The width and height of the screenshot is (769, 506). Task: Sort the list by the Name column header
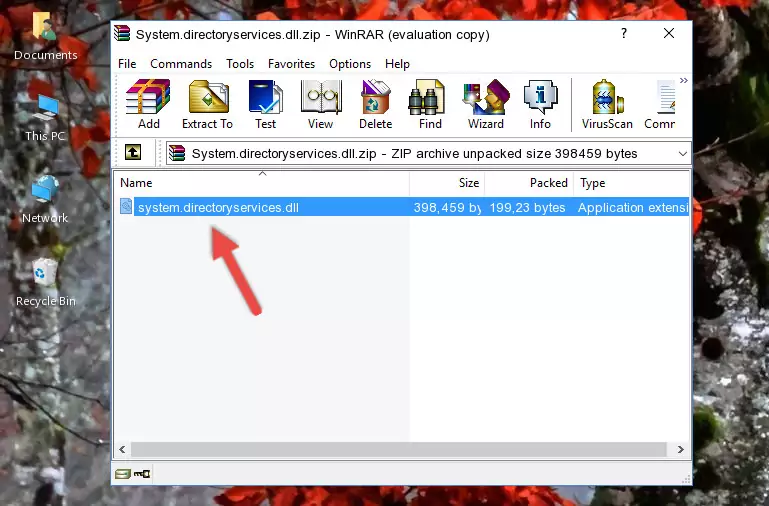[x=262, y=183]
